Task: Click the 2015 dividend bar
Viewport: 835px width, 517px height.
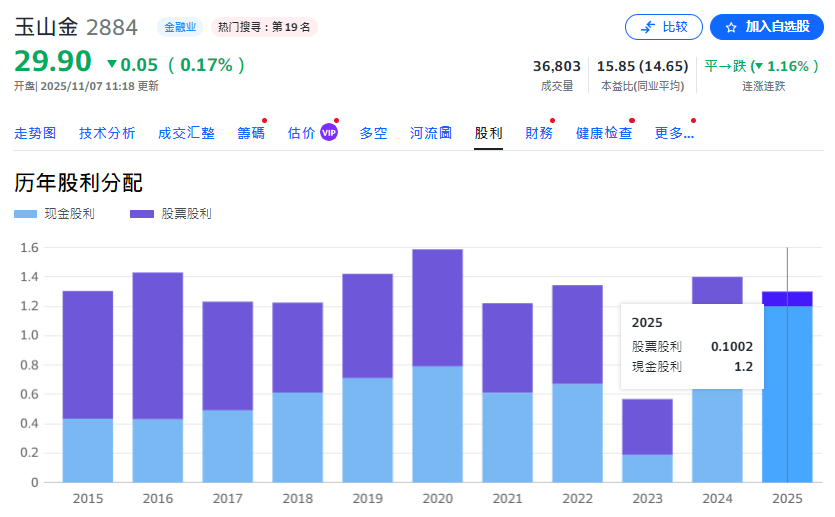Action: [x=88, y=387]
